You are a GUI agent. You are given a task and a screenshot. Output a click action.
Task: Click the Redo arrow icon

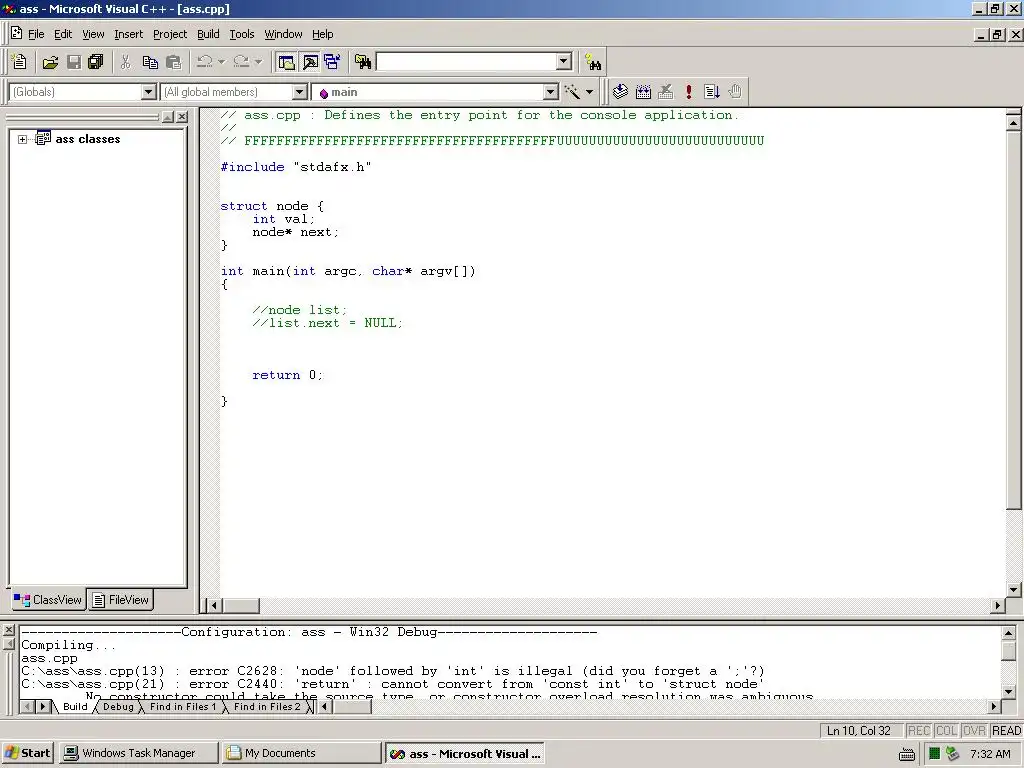(x=241, y=62)
